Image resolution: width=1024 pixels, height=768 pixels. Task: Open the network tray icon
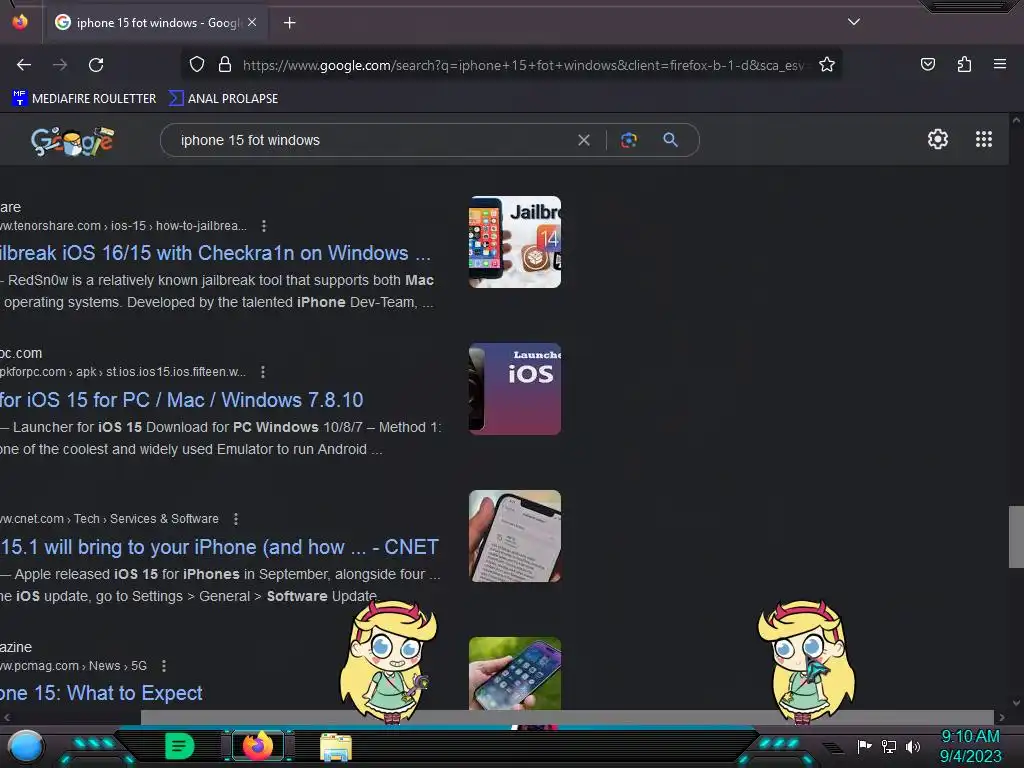coord(888,746)
